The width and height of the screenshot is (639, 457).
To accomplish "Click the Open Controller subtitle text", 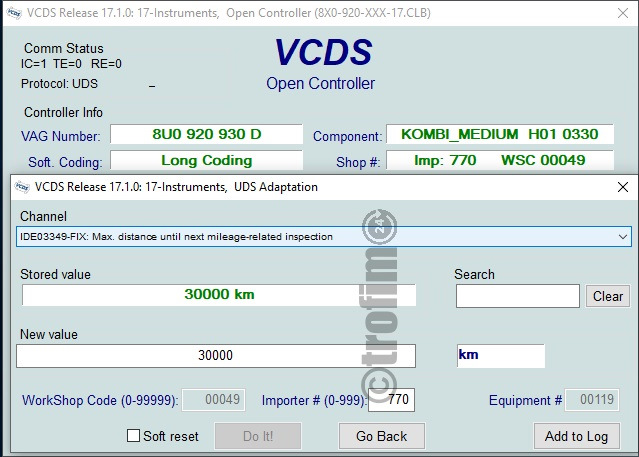I will point(320,84).
